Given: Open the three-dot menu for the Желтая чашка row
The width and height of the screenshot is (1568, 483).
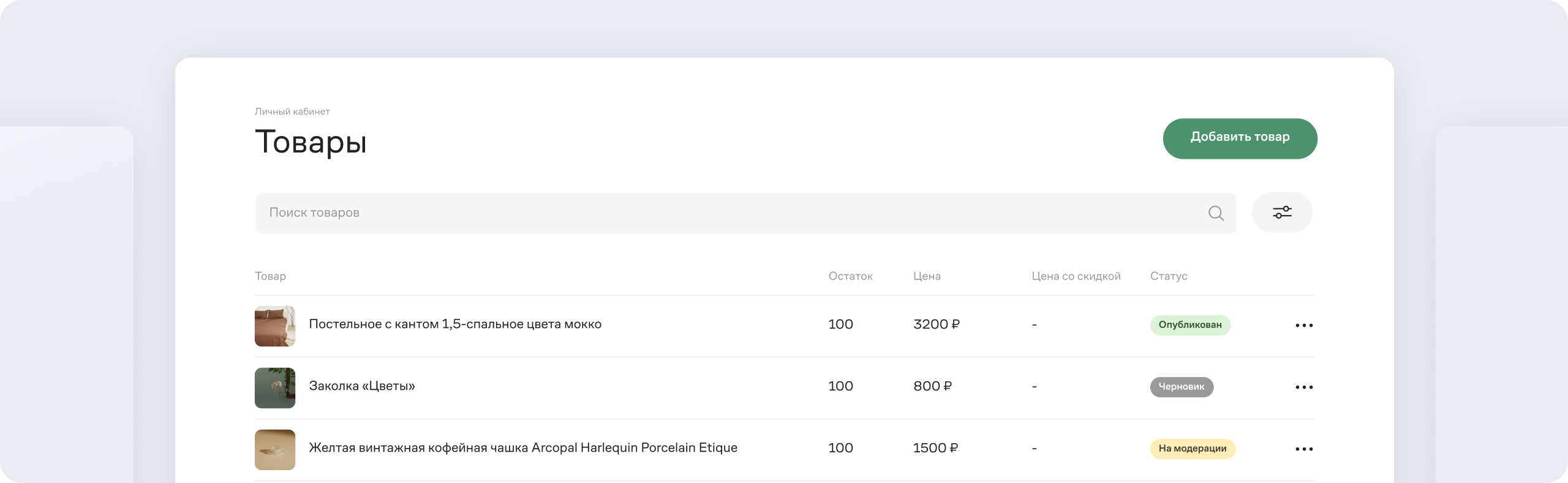Looking at the screenshot, I should pos(1304,449).
